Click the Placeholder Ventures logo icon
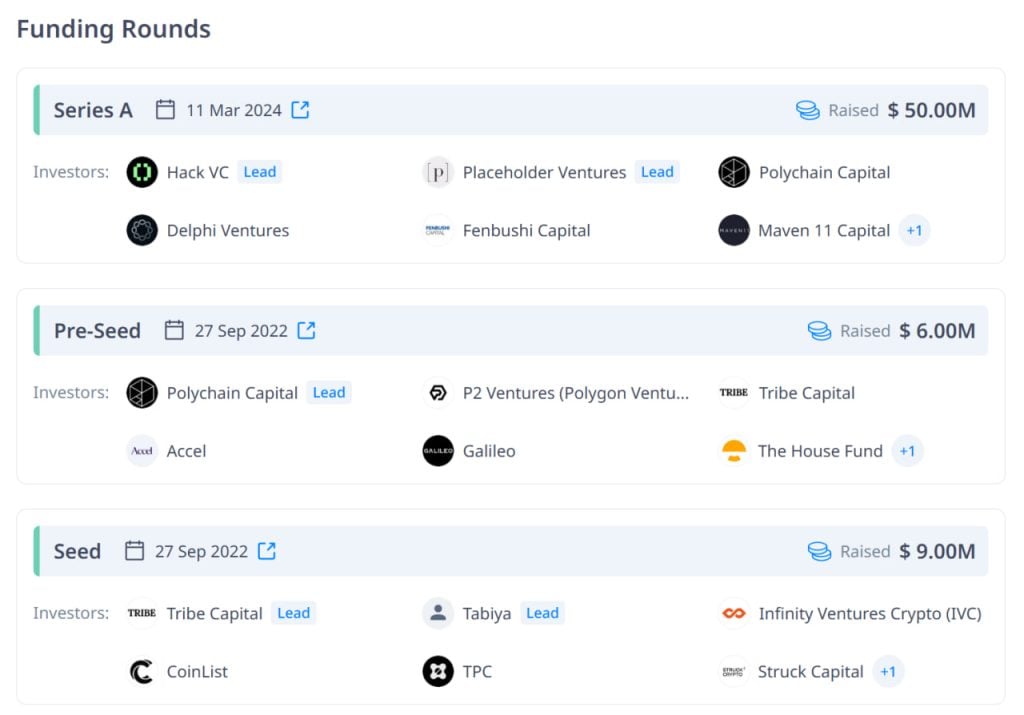The image size is (1024, 715). point(438,172)
